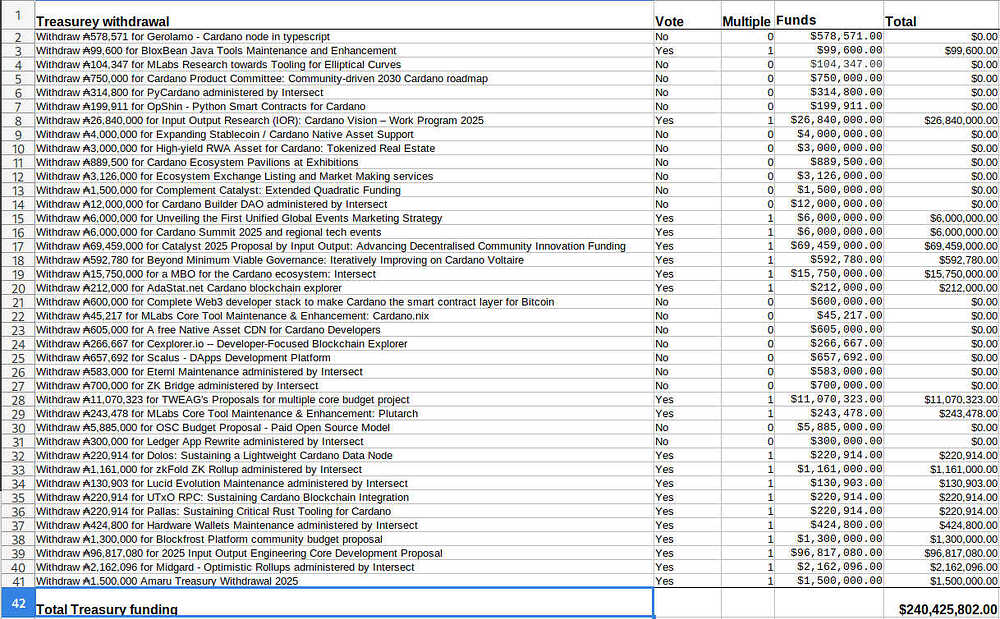The width and height of the screenshot is (1000, 619).
Task: Select the Input Output Engineering Core Development cell
Action: click(344, 553)
